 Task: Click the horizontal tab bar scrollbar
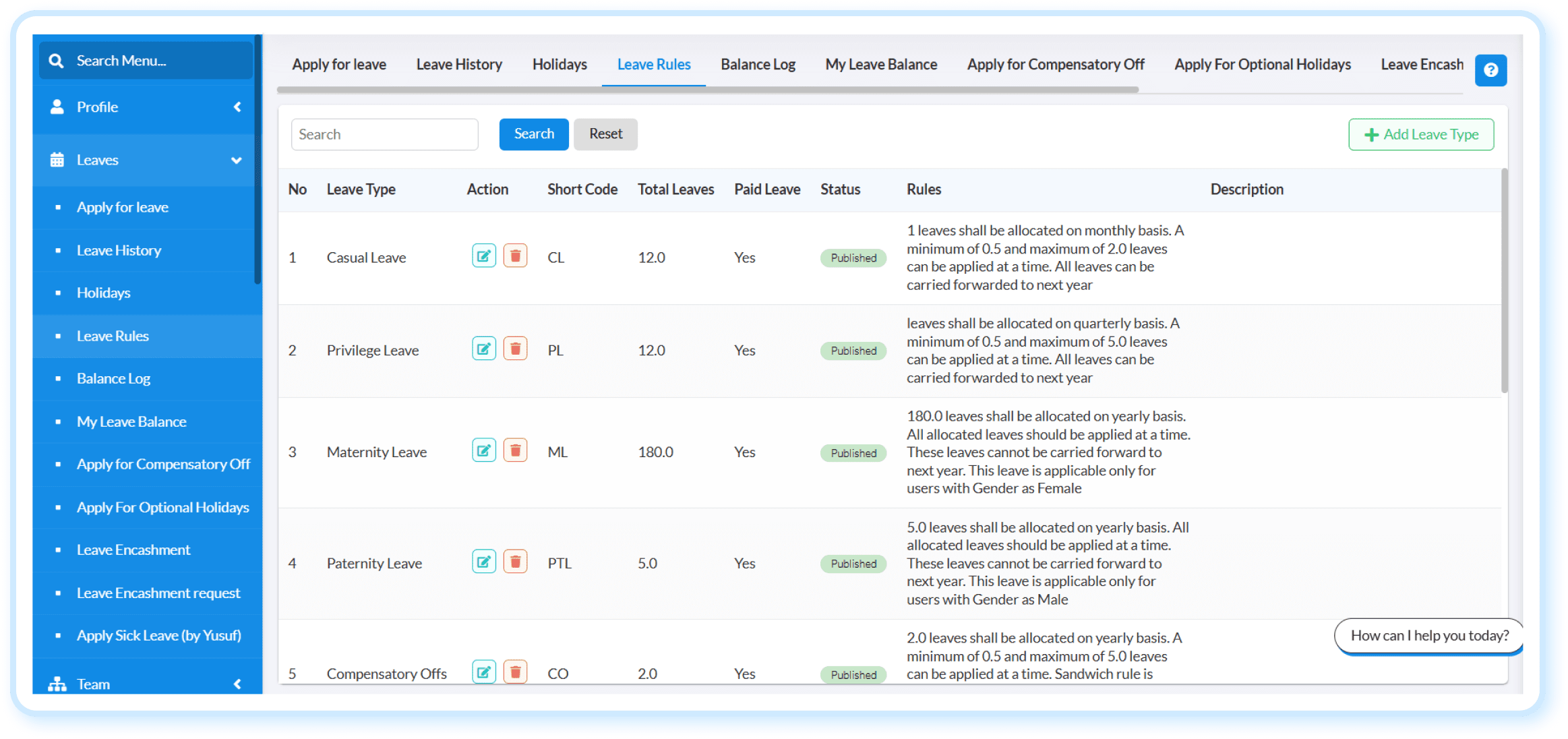point(708,89)
